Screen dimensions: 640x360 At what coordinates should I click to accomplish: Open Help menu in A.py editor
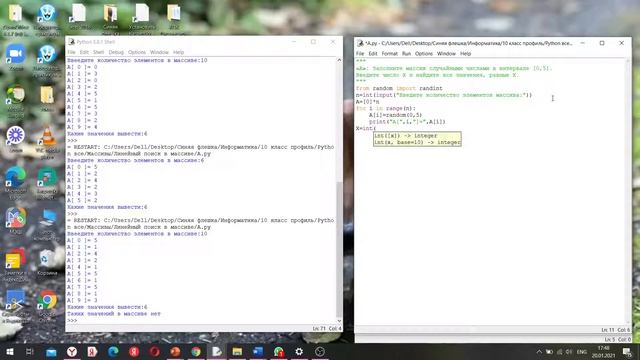click(465, 53)
